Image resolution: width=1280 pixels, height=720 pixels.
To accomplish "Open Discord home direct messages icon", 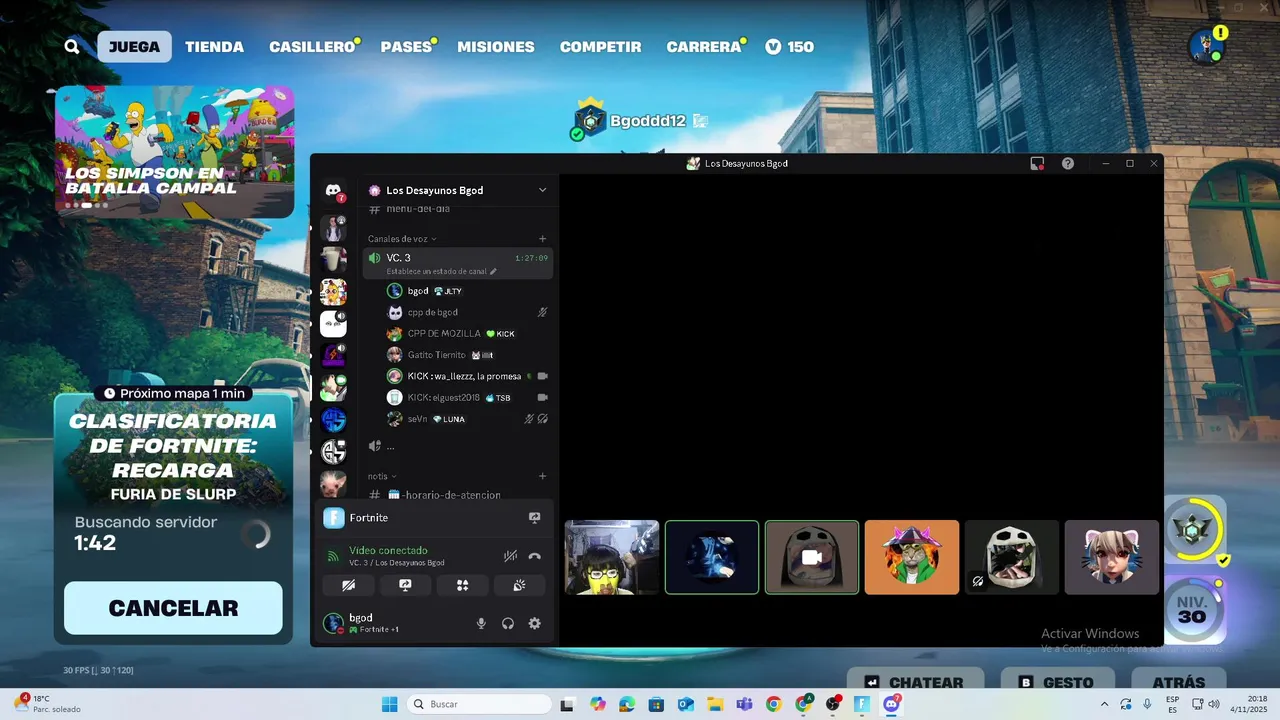I will click(333, 191).
